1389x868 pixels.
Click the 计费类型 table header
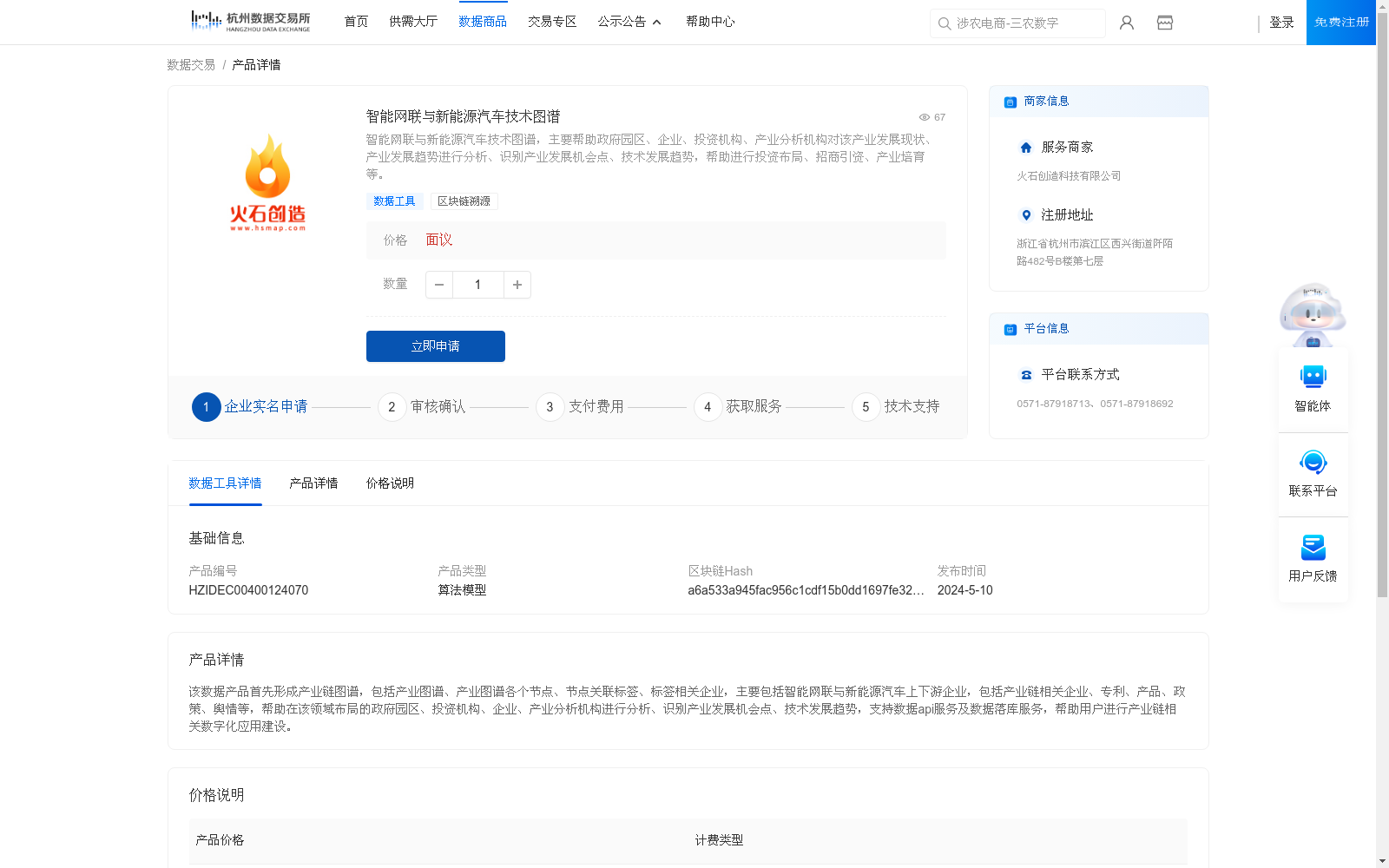click(719, 840)
